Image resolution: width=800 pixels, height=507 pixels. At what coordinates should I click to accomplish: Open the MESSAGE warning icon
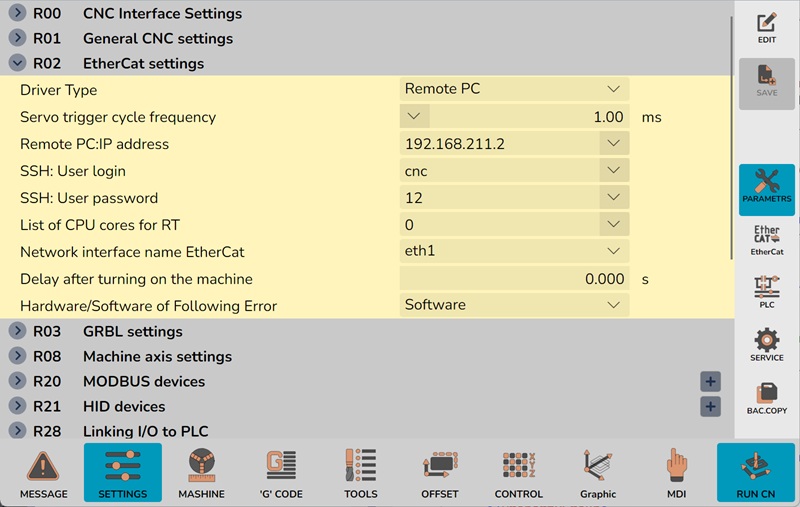tap(43, 472)
